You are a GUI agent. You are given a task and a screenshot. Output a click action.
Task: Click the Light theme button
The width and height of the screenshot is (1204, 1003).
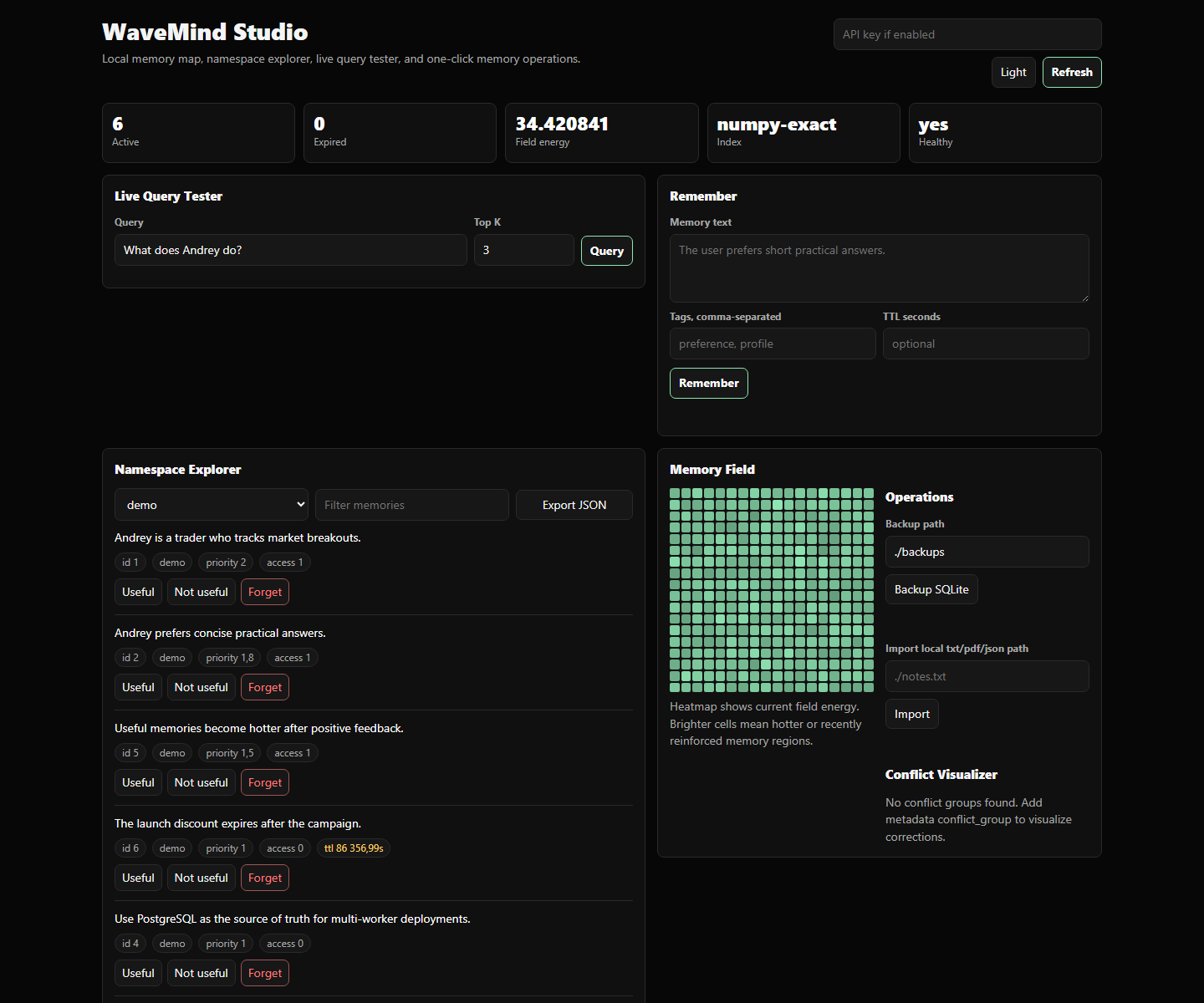(x=1013, y=72)
